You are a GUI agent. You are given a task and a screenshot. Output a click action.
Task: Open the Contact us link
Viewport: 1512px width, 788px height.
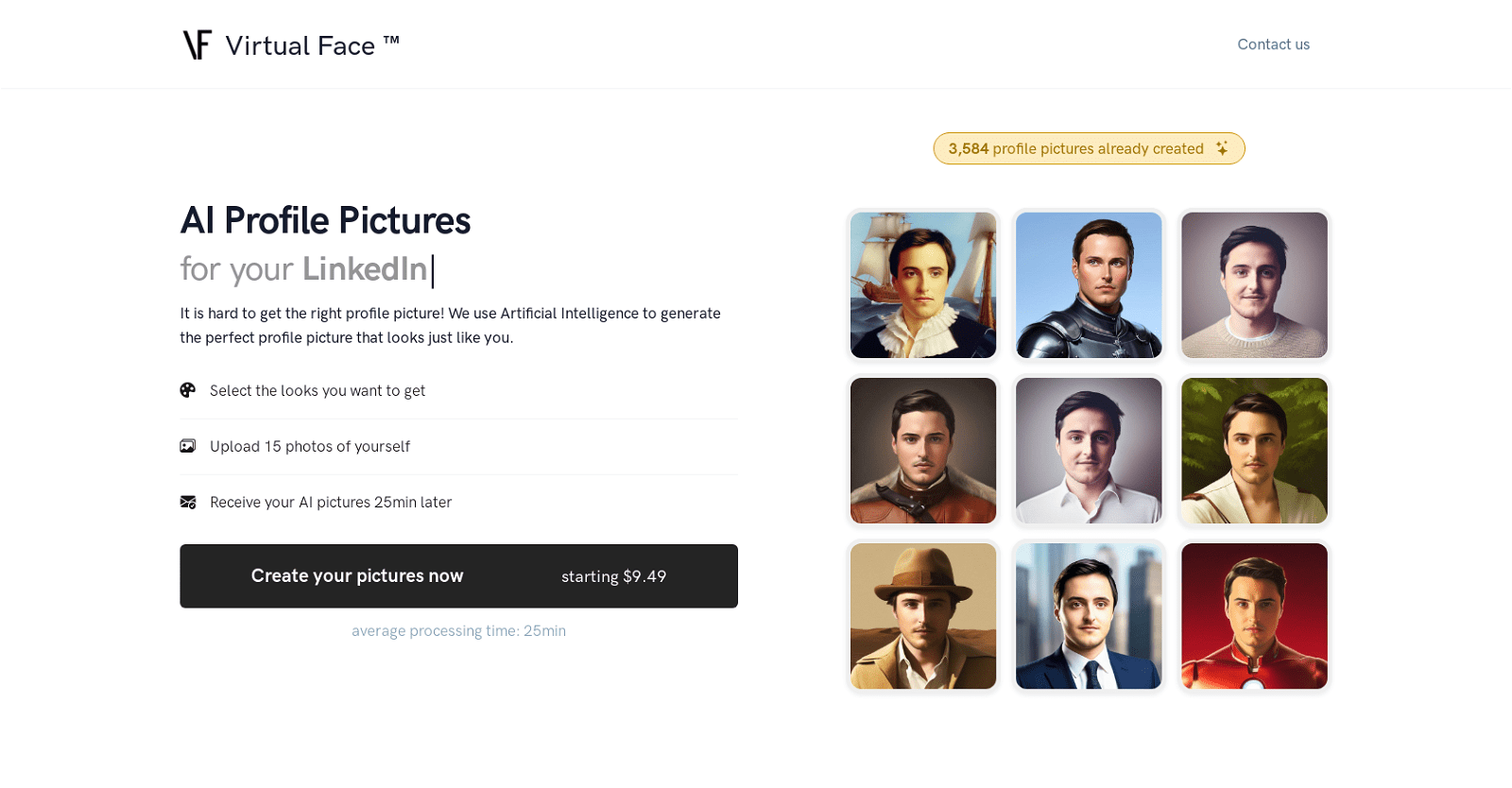point(1273,44)
